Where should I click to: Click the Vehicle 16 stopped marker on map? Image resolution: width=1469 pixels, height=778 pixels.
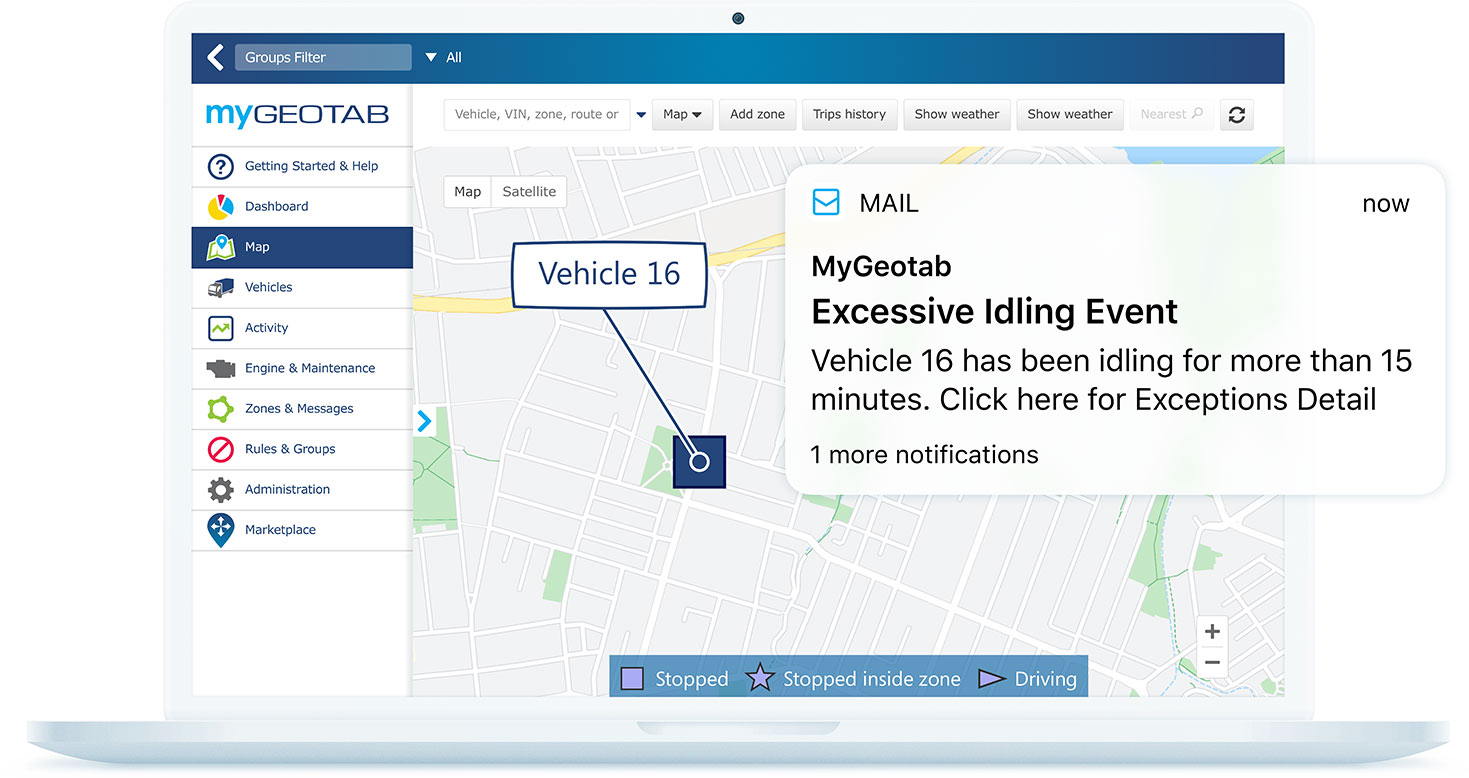coord(699,461)
